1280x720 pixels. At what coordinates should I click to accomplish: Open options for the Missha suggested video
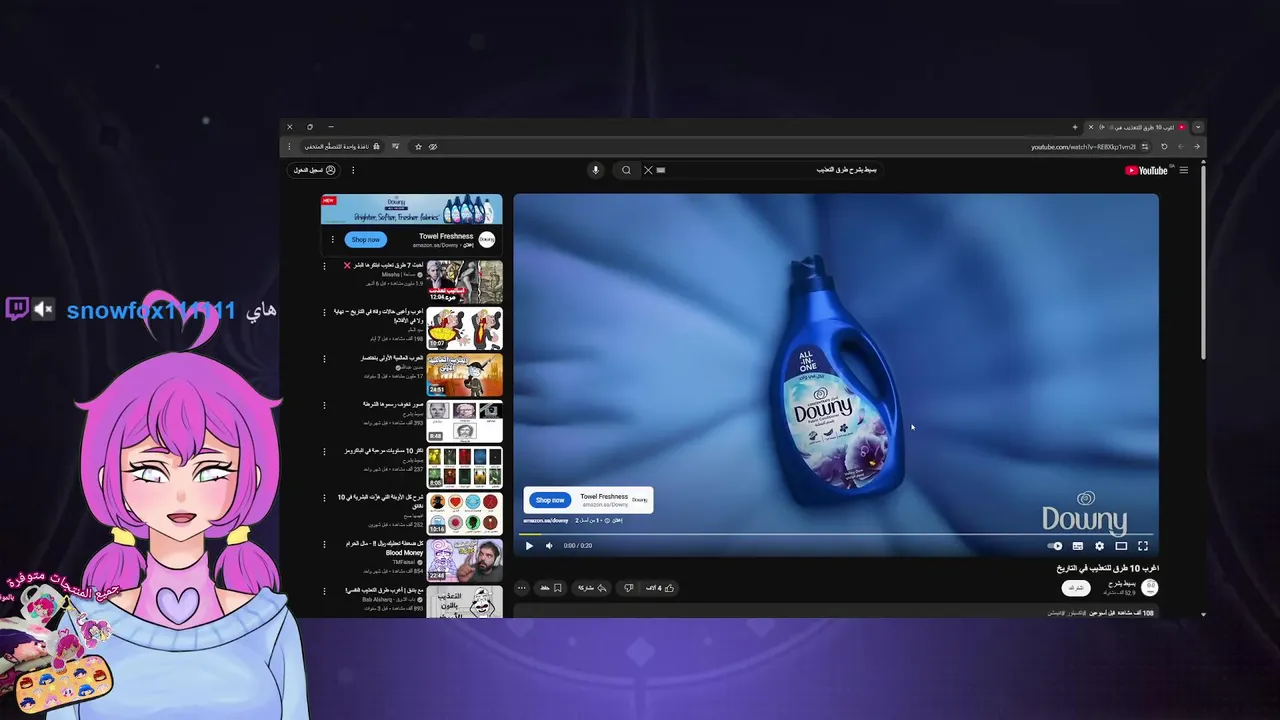pyautogui.click(x=324, y=266)
